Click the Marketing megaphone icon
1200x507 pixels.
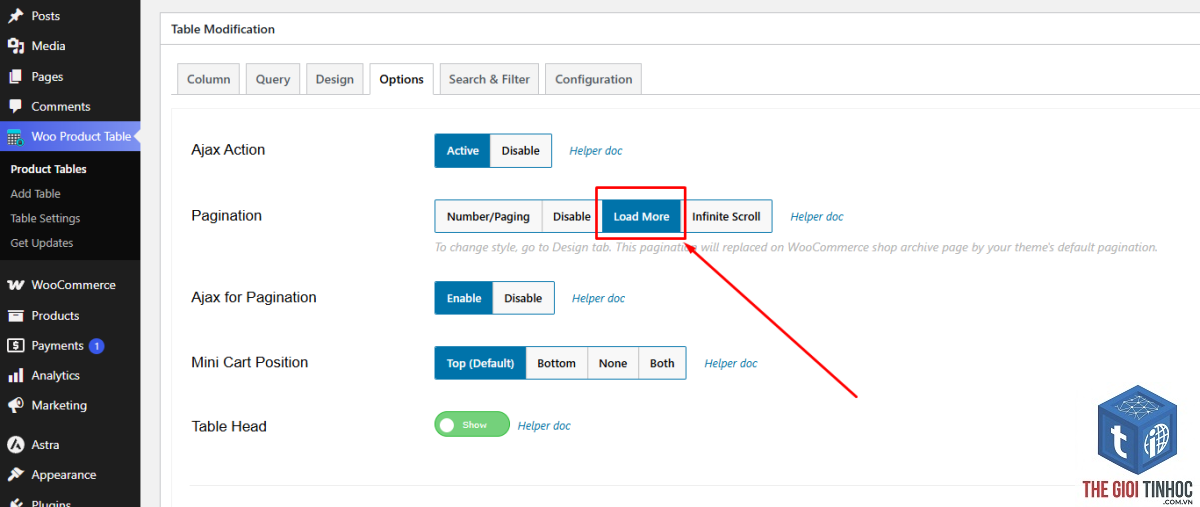click(x=16, y=405)
